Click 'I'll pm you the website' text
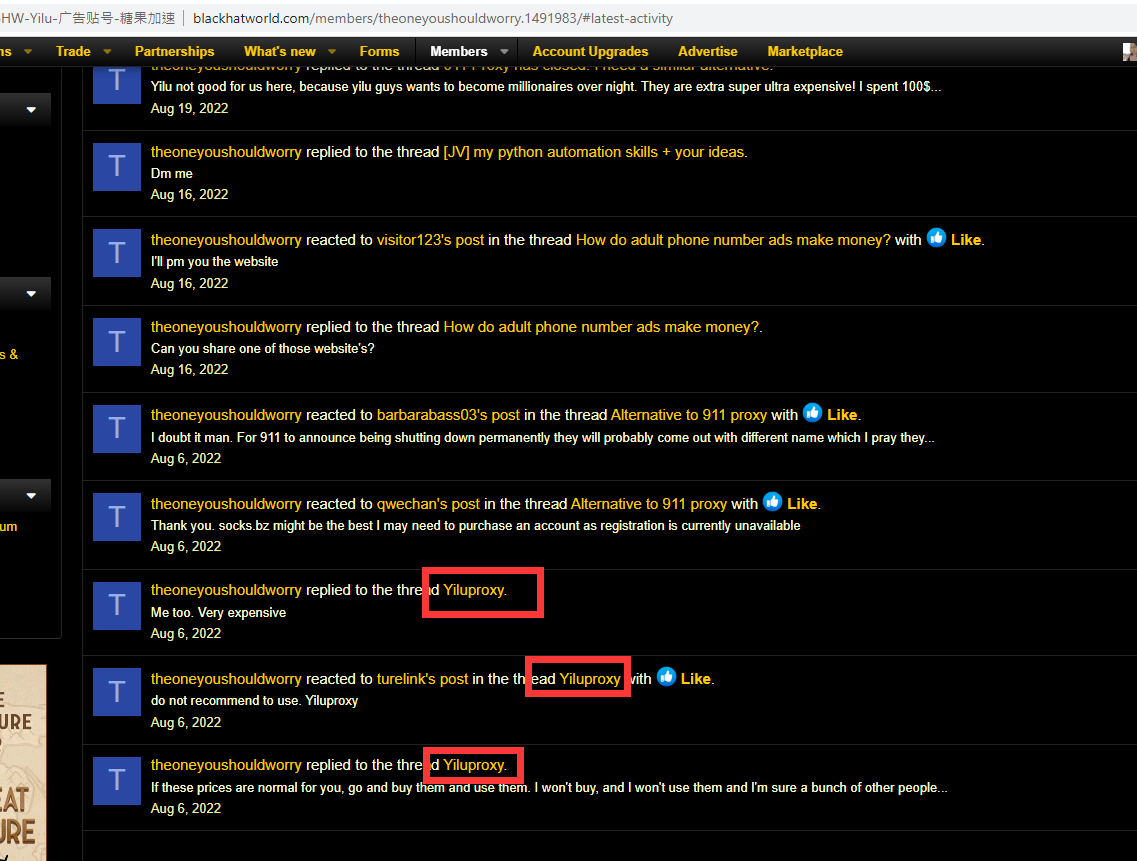This screenshot has width=1137, height=861. [x=215, y=261]
